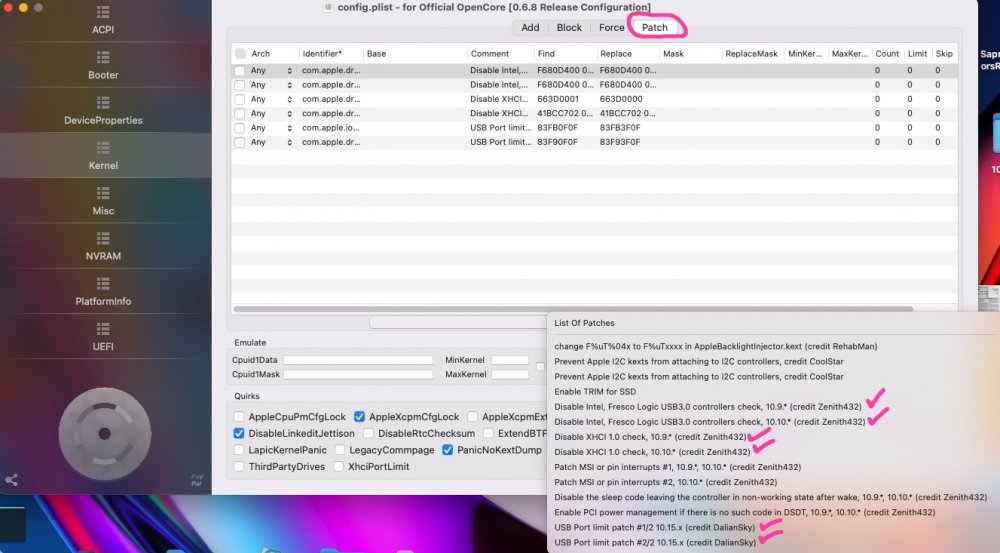Choose Enable PCI power management patch entry

tap(745, 512)
